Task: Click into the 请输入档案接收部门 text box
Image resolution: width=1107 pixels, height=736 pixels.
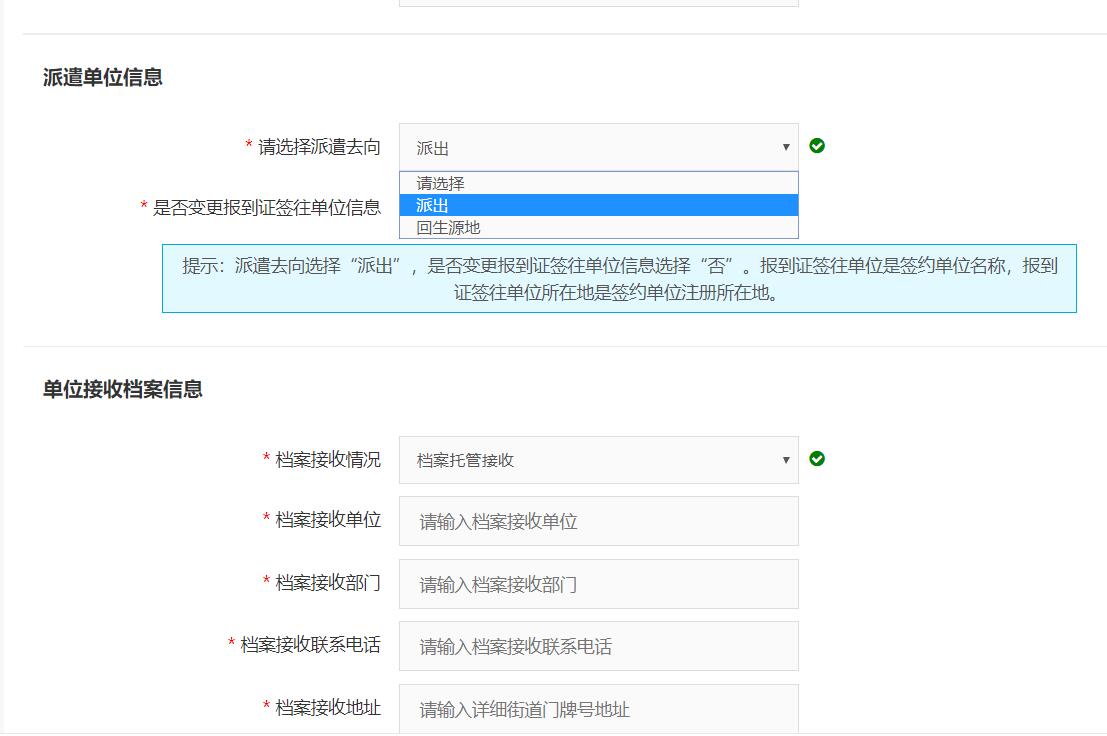Action: pyautogui.click(x=598, y=584)
